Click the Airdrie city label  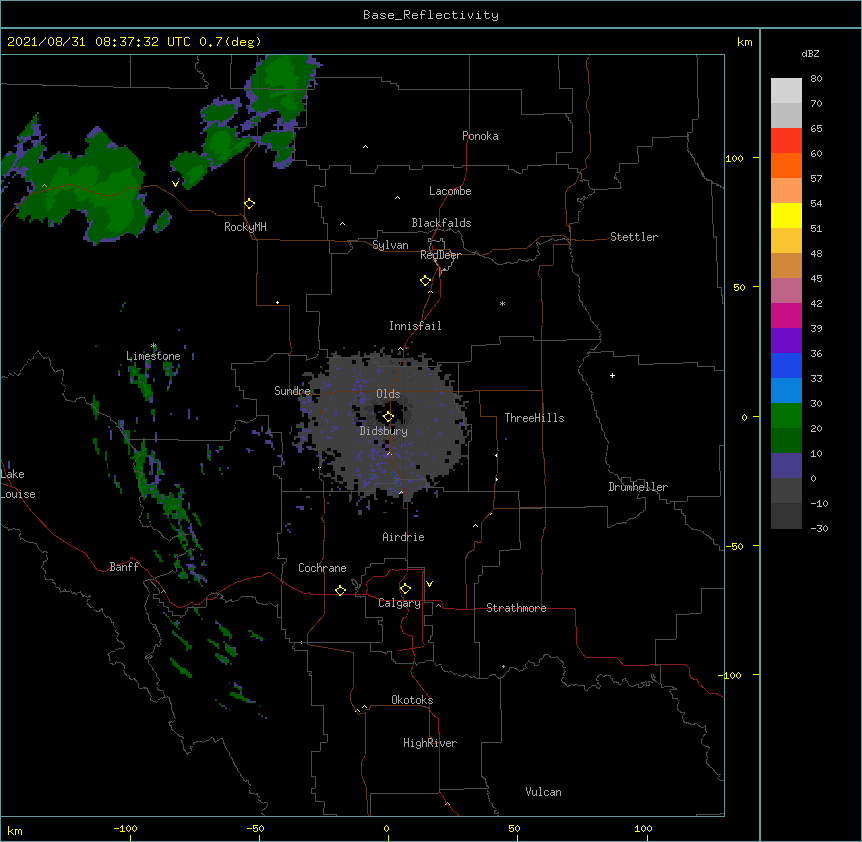pyautogui.click(x=404, y=537)
